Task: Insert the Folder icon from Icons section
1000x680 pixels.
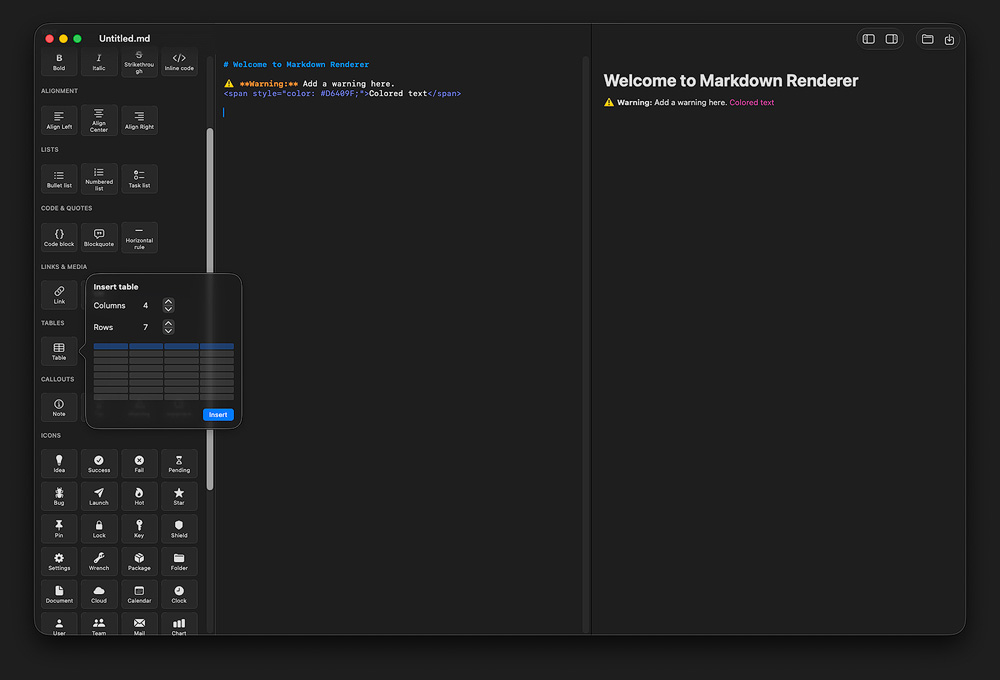Action: pos(179,561)
